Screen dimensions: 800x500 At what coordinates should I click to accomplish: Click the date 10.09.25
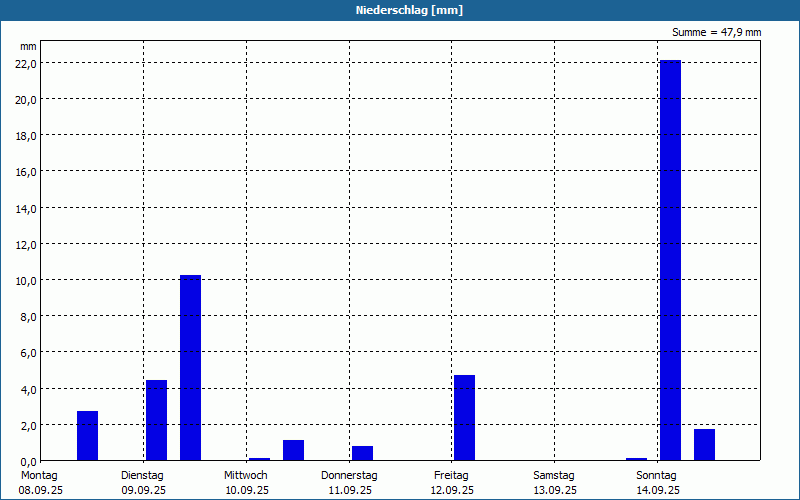pos(247,490)
